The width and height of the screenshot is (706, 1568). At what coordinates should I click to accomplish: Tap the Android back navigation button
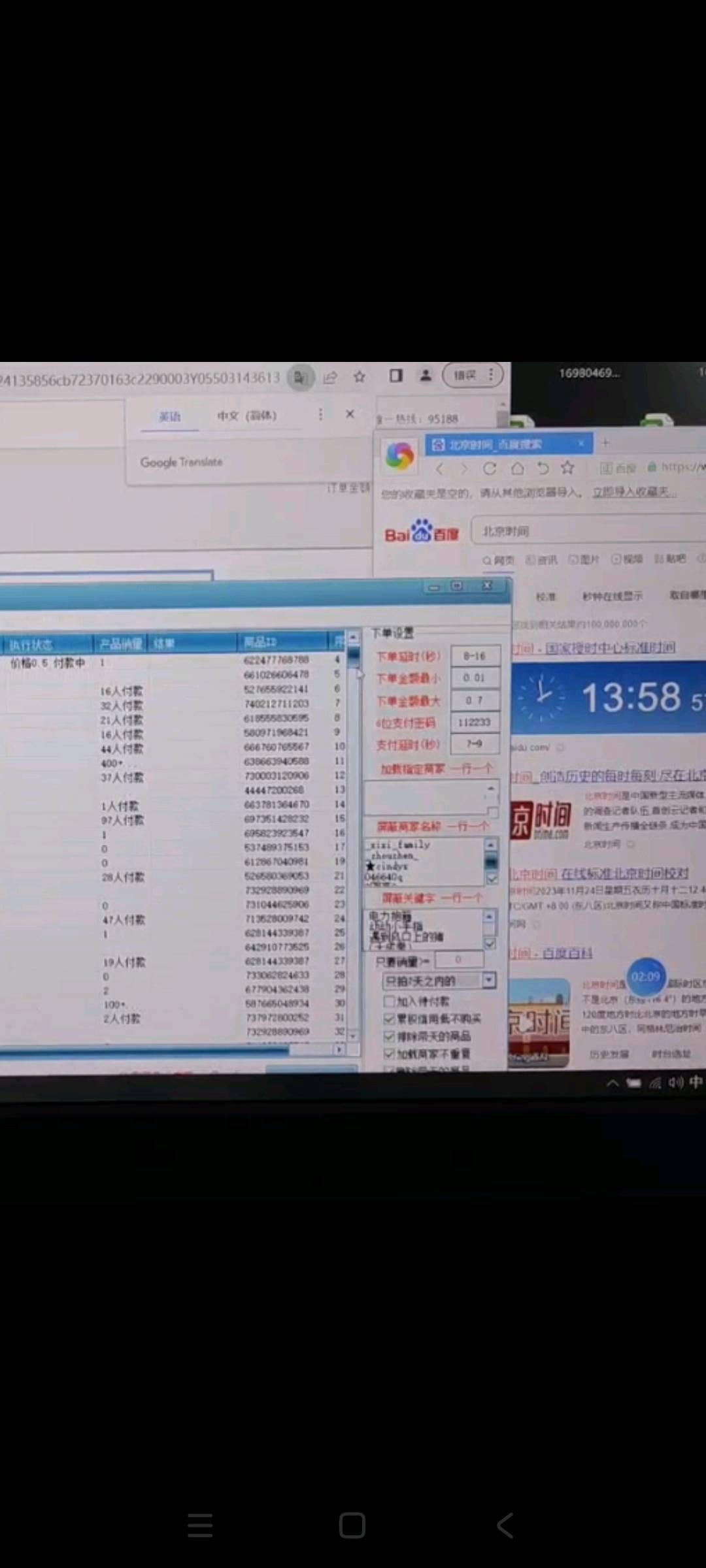505,1526
